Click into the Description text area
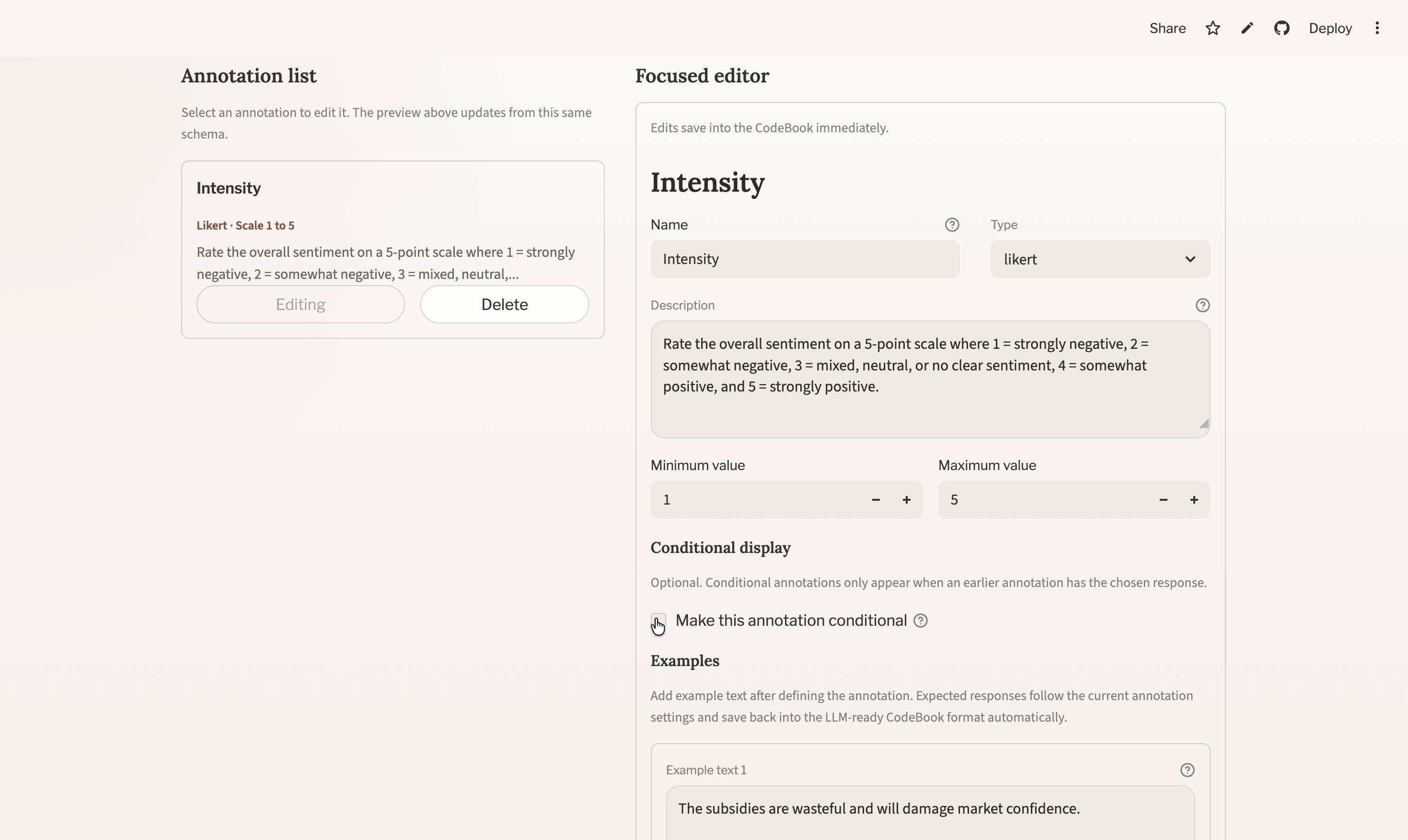This screenshot has width=1408, height=840. click(930, 379)
